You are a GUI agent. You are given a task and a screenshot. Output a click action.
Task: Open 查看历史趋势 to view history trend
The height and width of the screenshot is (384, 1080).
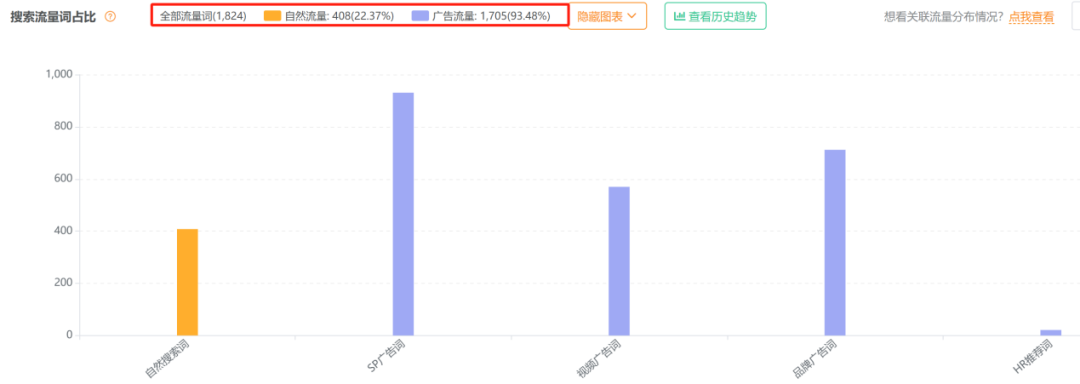point(715,17)
